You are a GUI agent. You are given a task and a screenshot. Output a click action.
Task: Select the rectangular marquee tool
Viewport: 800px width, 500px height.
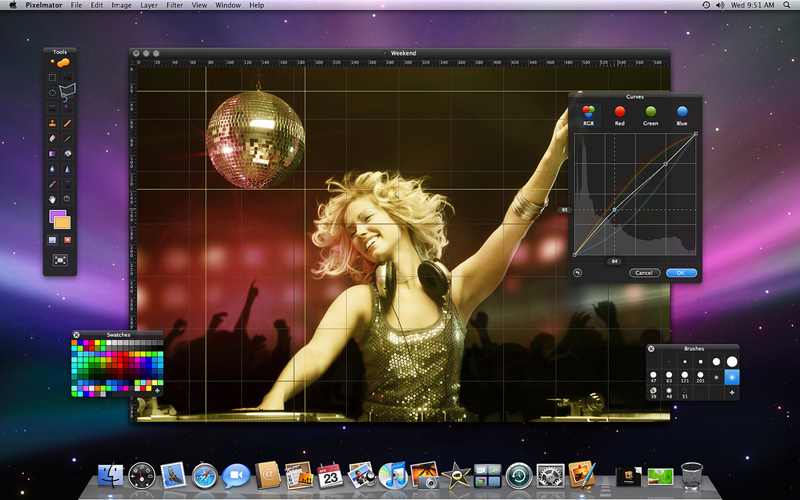(x=53, y=77)
